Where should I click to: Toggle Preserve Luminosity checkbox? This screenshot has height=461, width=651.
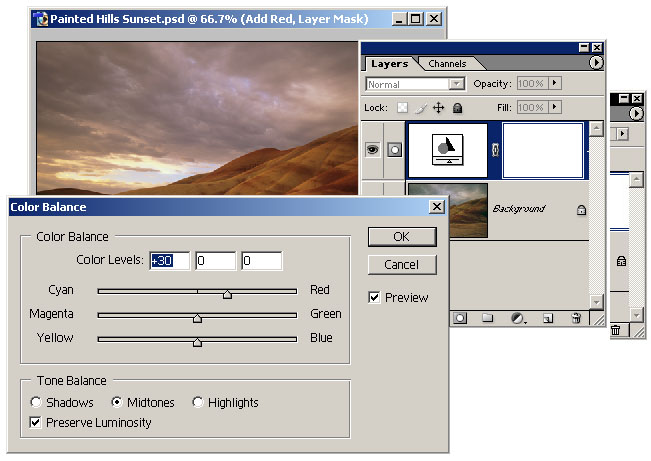pyautogui.click(x=35, y=422)
